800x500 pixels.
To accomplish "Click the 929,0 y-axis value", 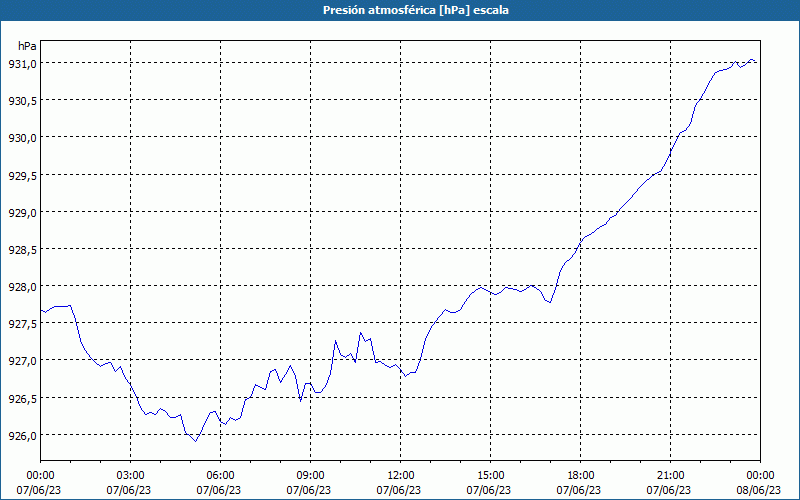I will (x=22, y=212).
